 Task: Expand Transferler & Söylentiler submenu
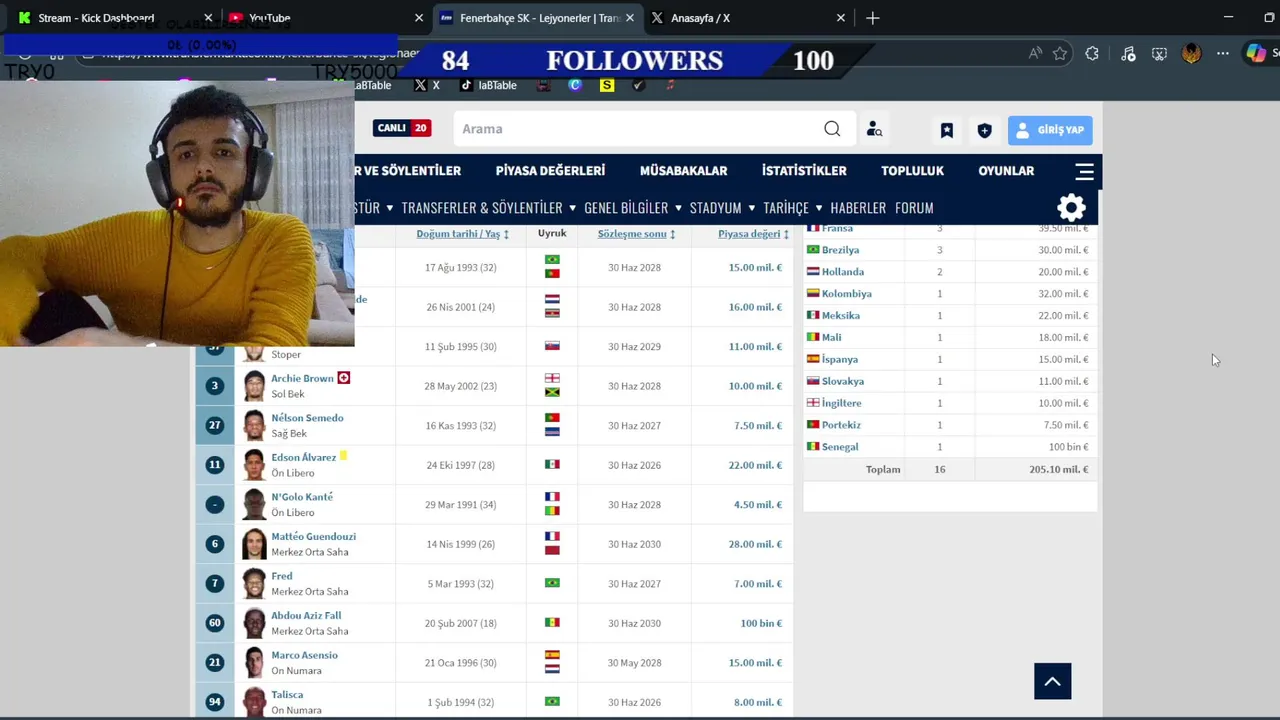tap(572, 208)
